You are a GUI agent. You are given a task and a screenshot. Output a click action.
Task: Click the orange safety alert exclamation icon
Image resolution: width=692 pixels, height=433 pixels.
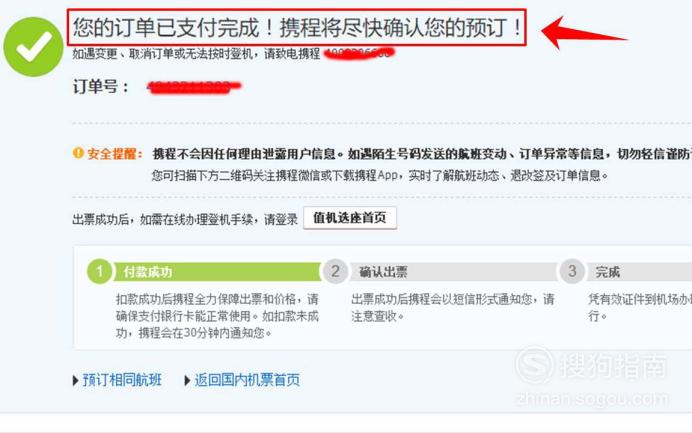click(78, 153)
